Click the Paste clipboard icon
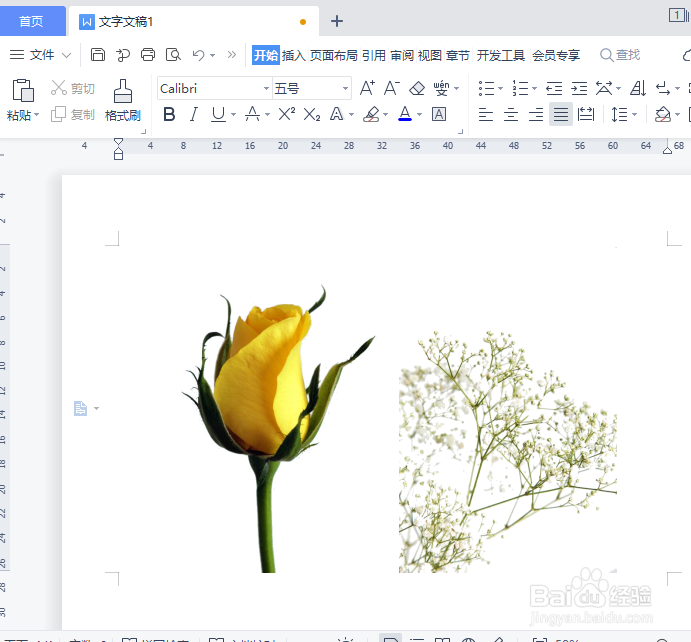The image size is (691, 642). point(23,90)
